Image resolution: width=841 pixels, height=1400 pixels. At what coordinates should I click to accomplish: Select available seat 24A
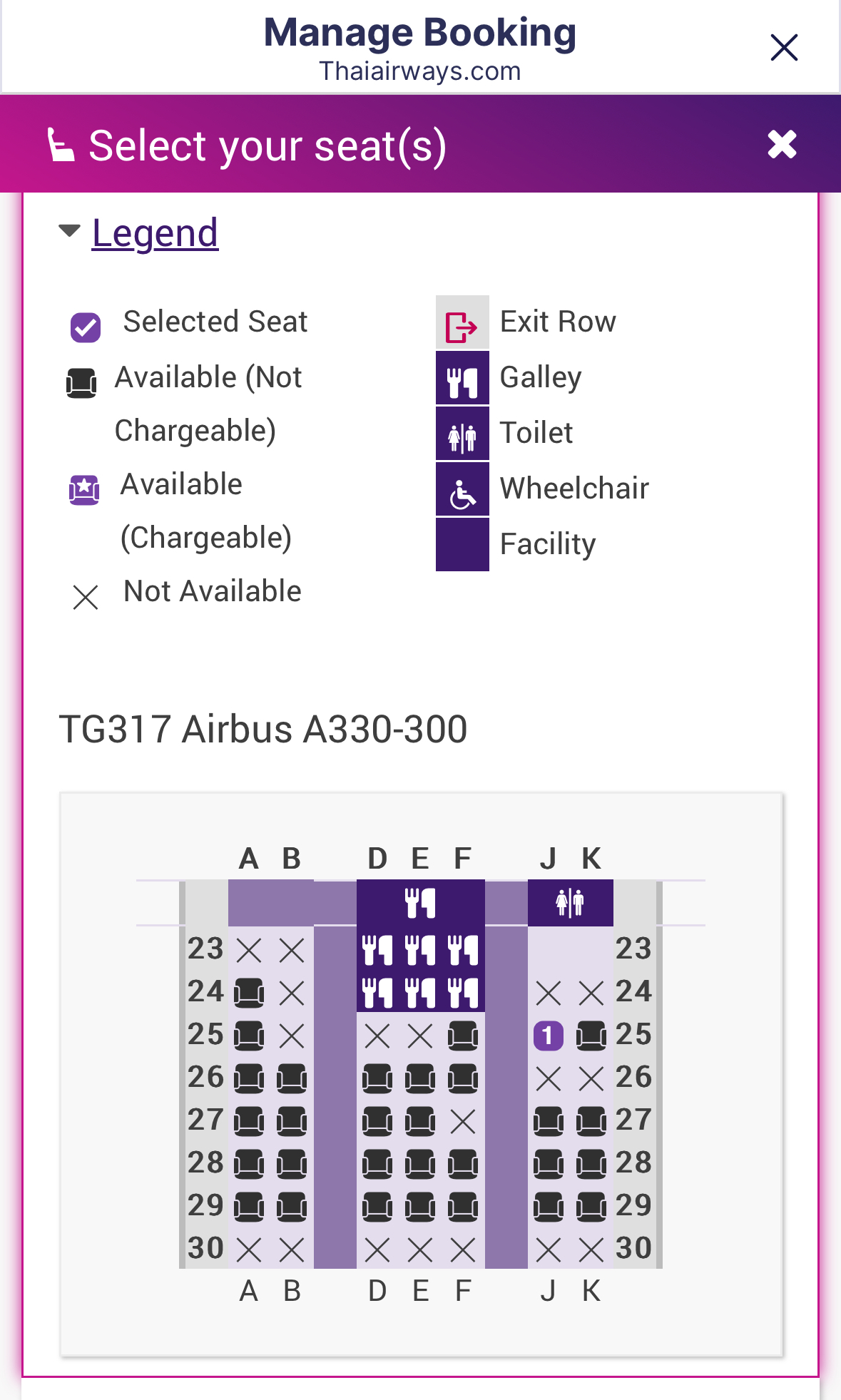pyautogui.click(x=249, y=993)
